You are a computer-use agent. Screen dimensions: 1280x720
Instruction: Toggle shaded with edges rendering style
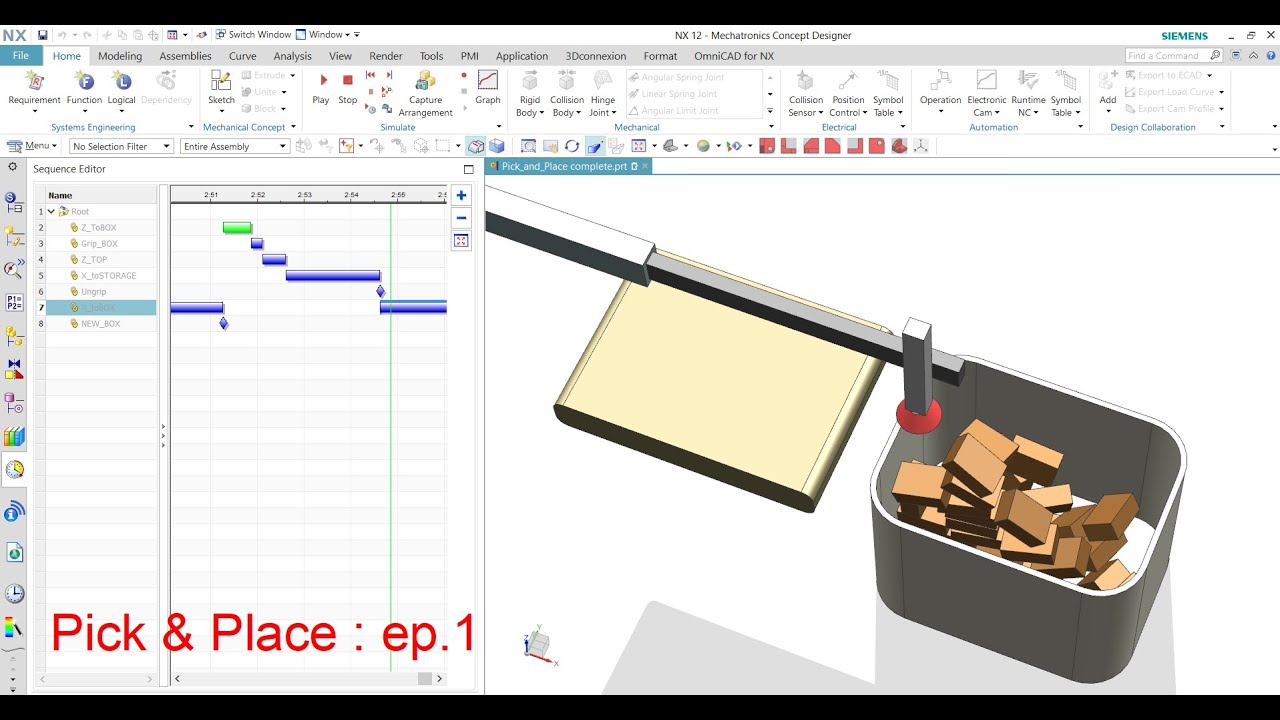[x=477, y=146]
